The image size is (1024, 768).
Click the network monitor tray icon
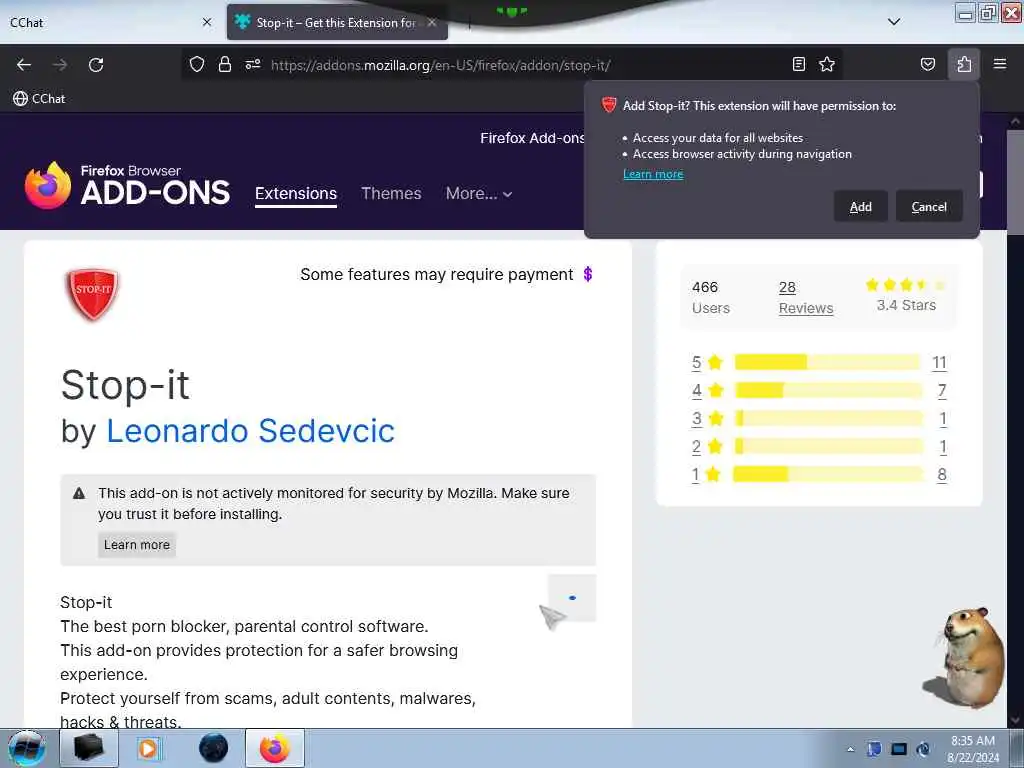[x=899, y=750]
